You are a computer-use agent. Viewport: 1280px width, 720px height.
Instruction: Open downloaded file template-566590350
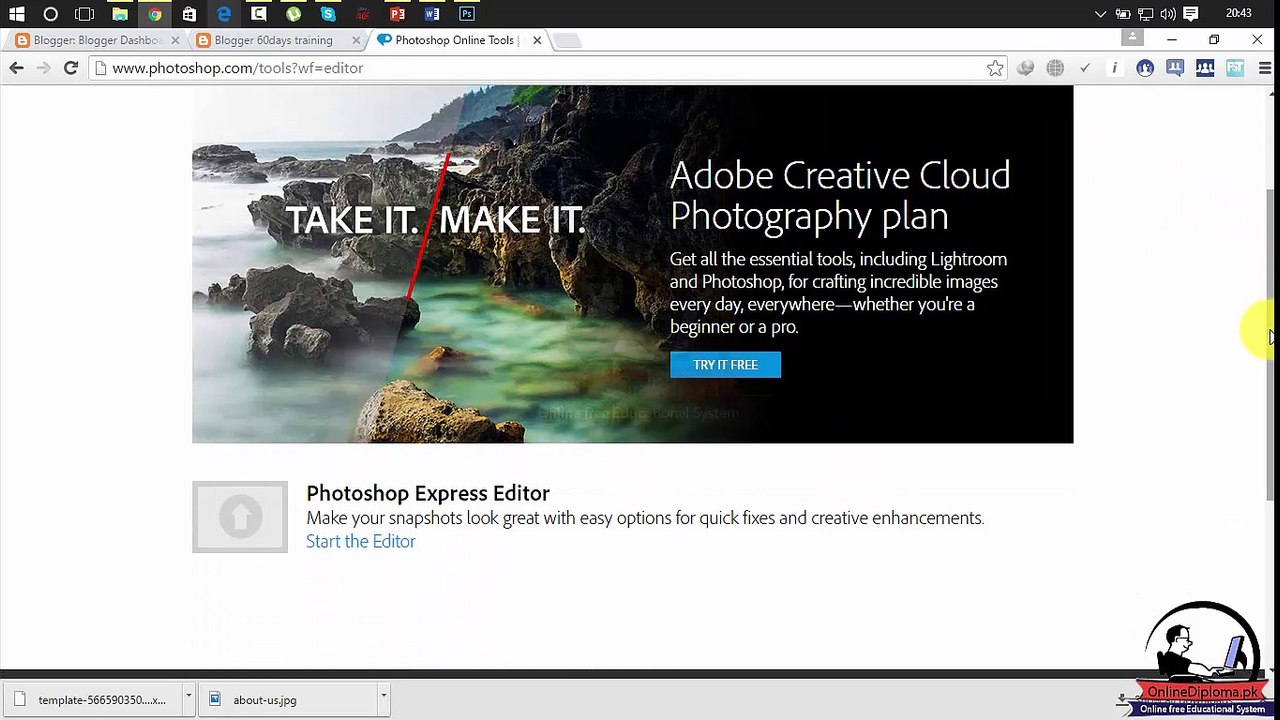click(x=93, y=700)
